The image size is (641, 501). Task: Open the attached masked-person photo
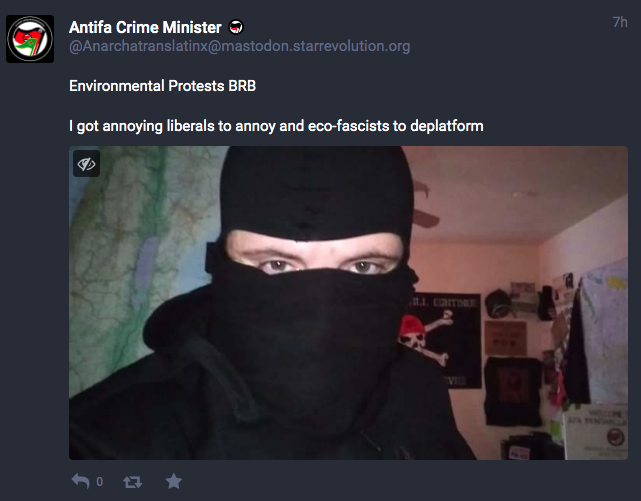point(348,303)
